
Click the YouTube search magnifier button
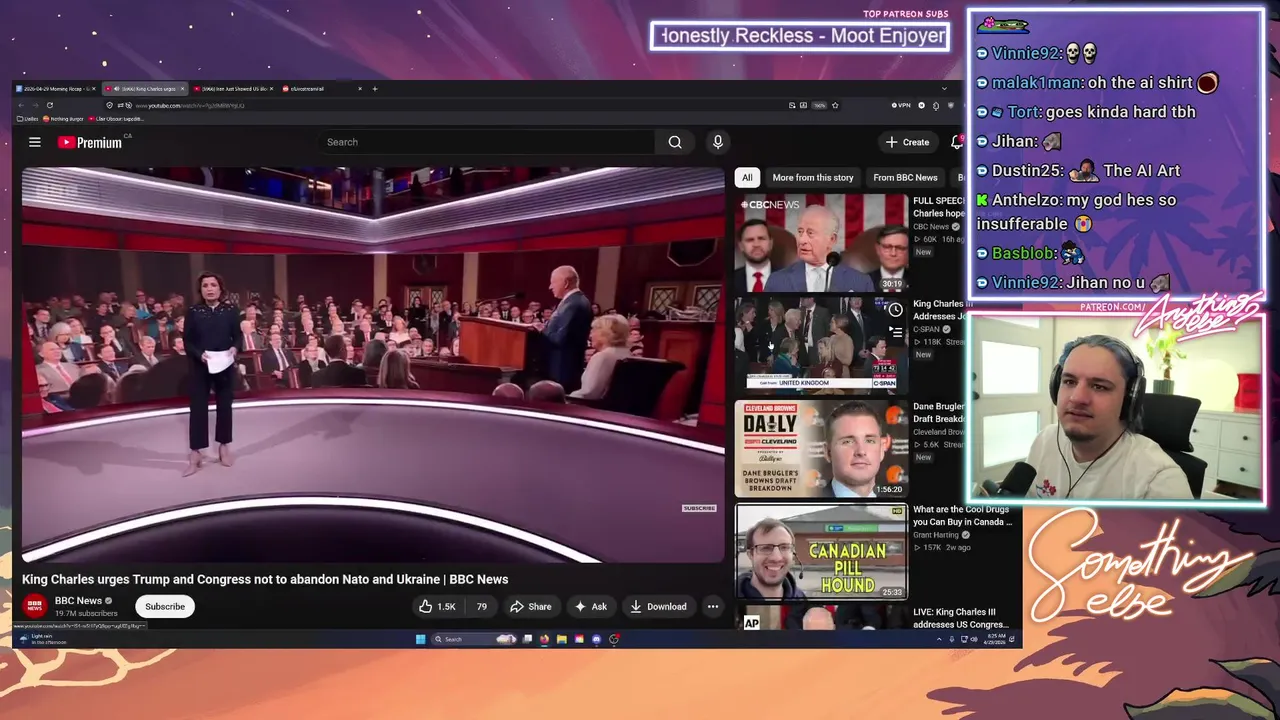point(675,142)
